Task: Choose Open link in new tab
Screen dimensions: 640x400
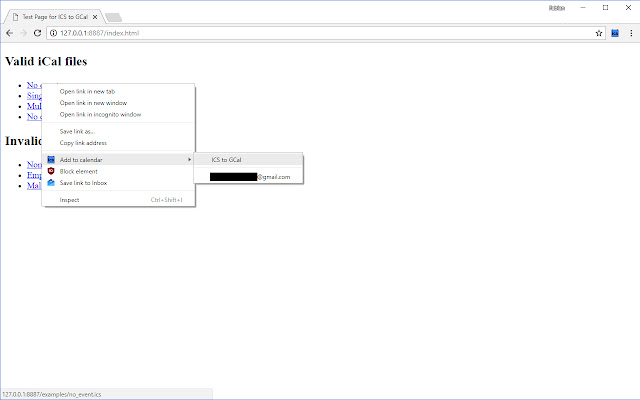Action: tap(118, 91)
